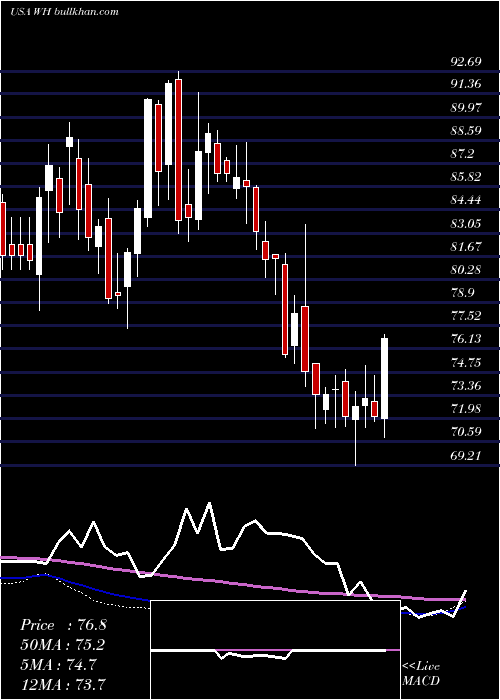Click the tallest red candle peaking near 92.69
Screen dimensions: 500x700
(179, 150)
